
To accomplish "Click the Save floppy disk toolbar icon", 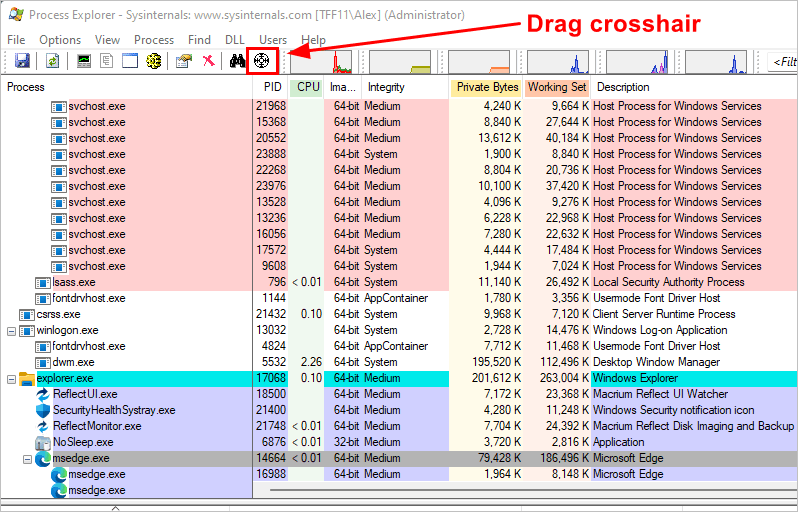I will [x=22, y=61].
